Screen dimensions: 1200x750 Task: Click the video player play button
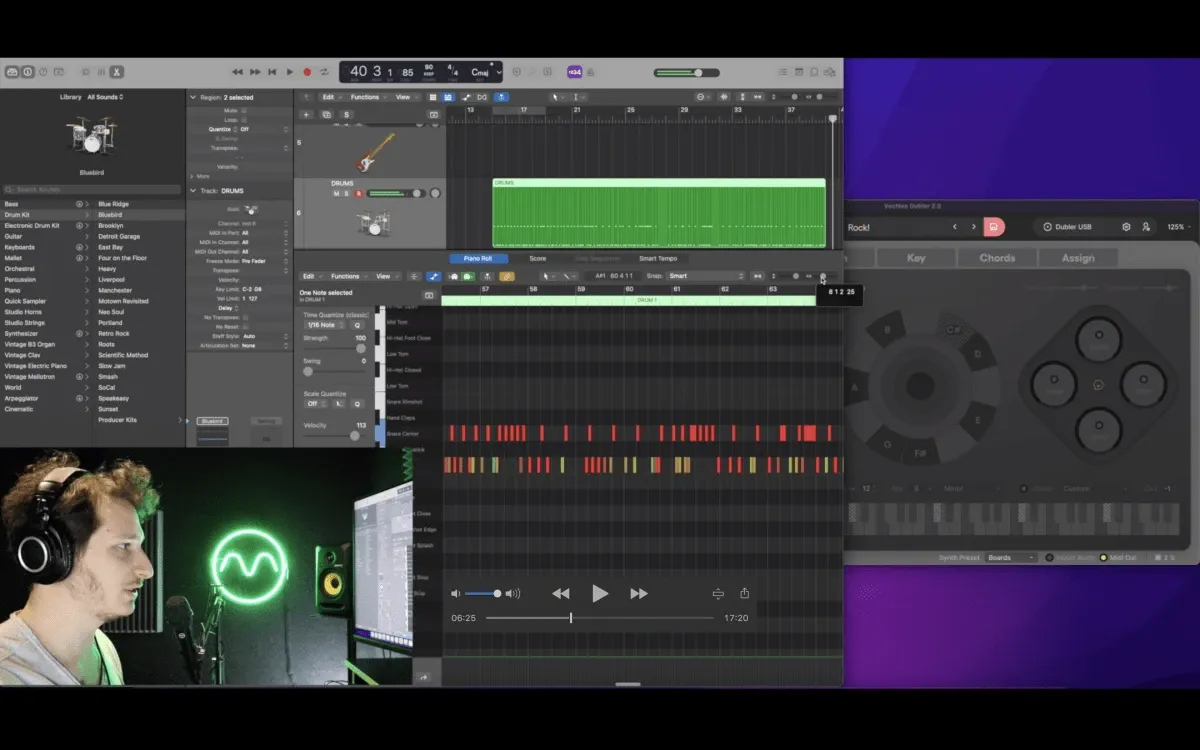pos(600,594)
